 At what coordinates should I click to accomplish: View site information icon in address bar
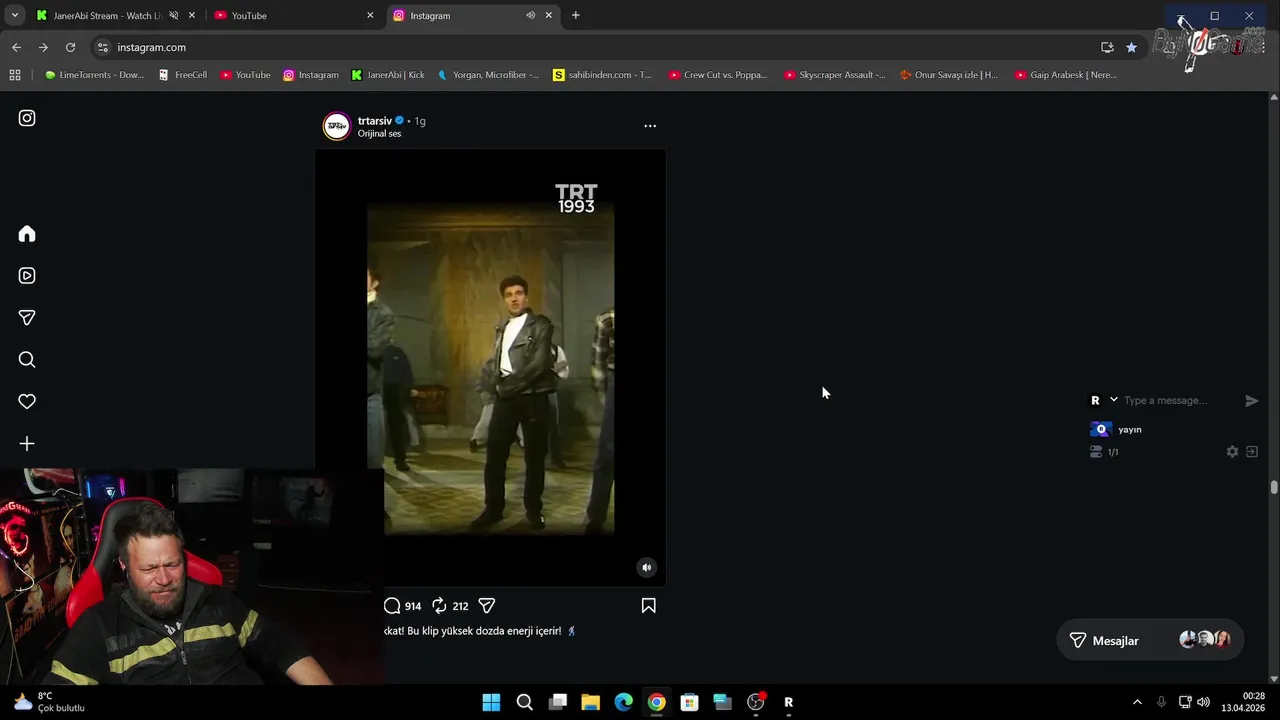coord(102,47)
